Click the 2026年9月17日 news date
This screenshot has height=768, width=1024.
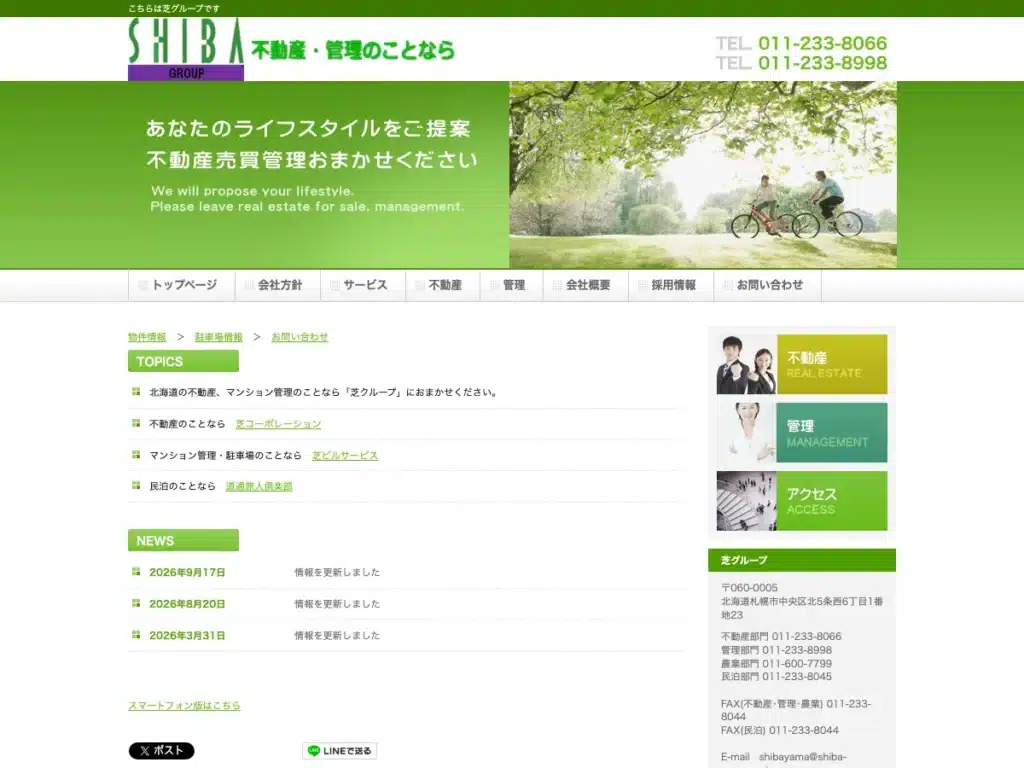pos(187,572)
